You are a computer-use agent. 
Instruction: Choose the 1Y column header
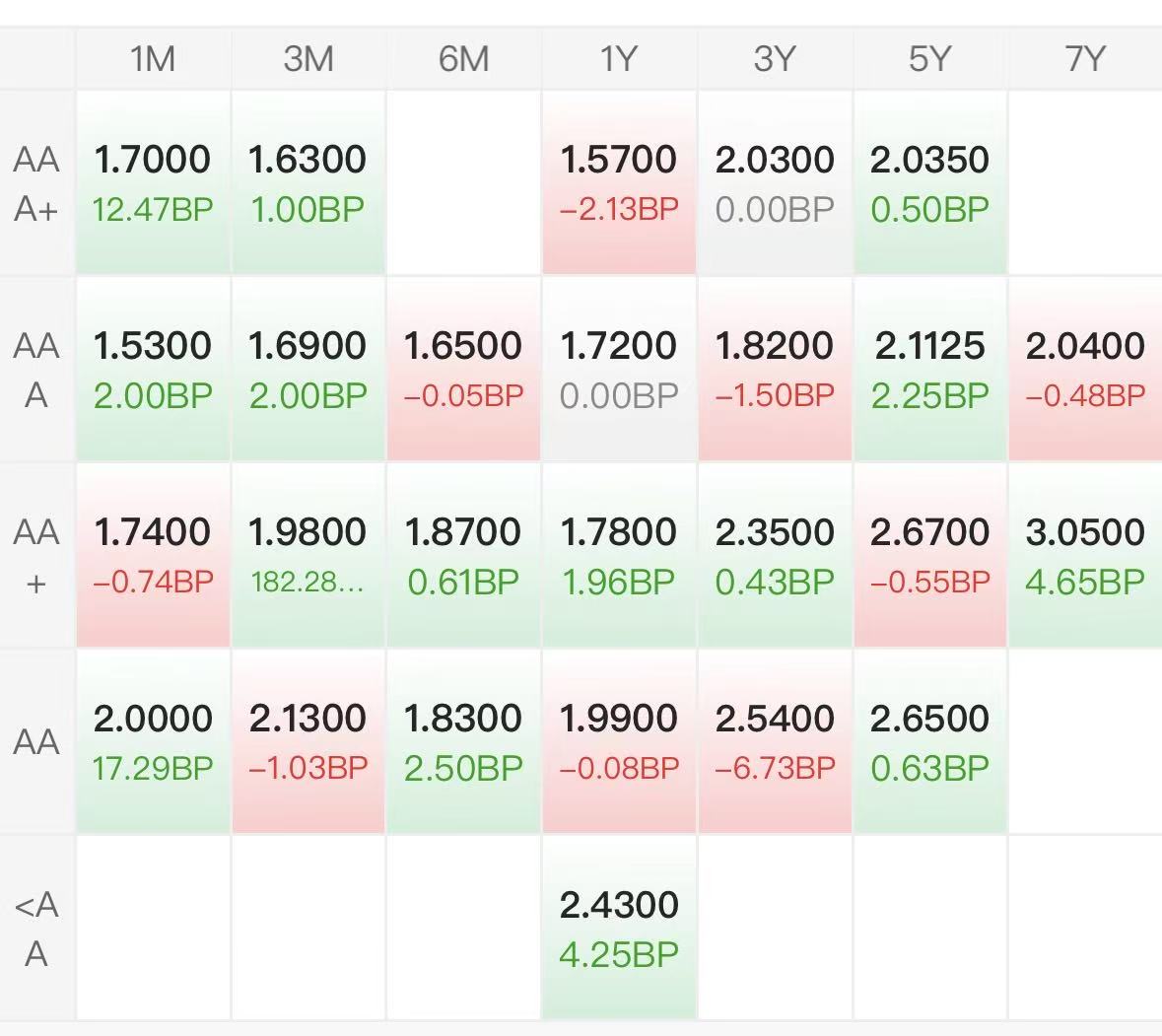point(619,59)
